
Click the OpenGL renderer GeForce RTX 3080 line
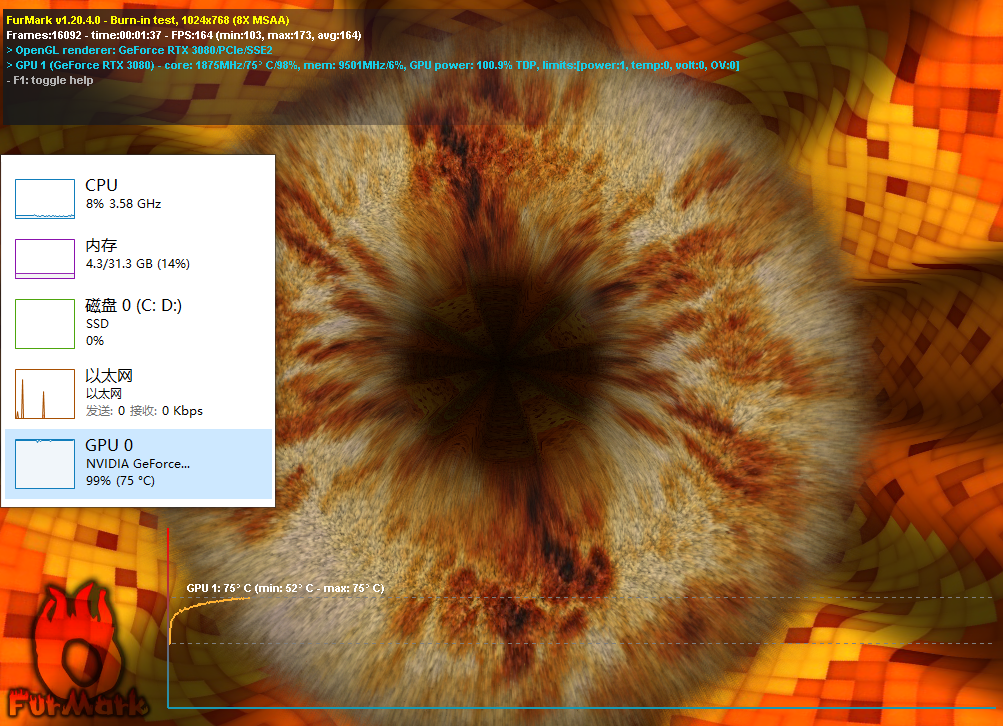(x=139, y=50)
